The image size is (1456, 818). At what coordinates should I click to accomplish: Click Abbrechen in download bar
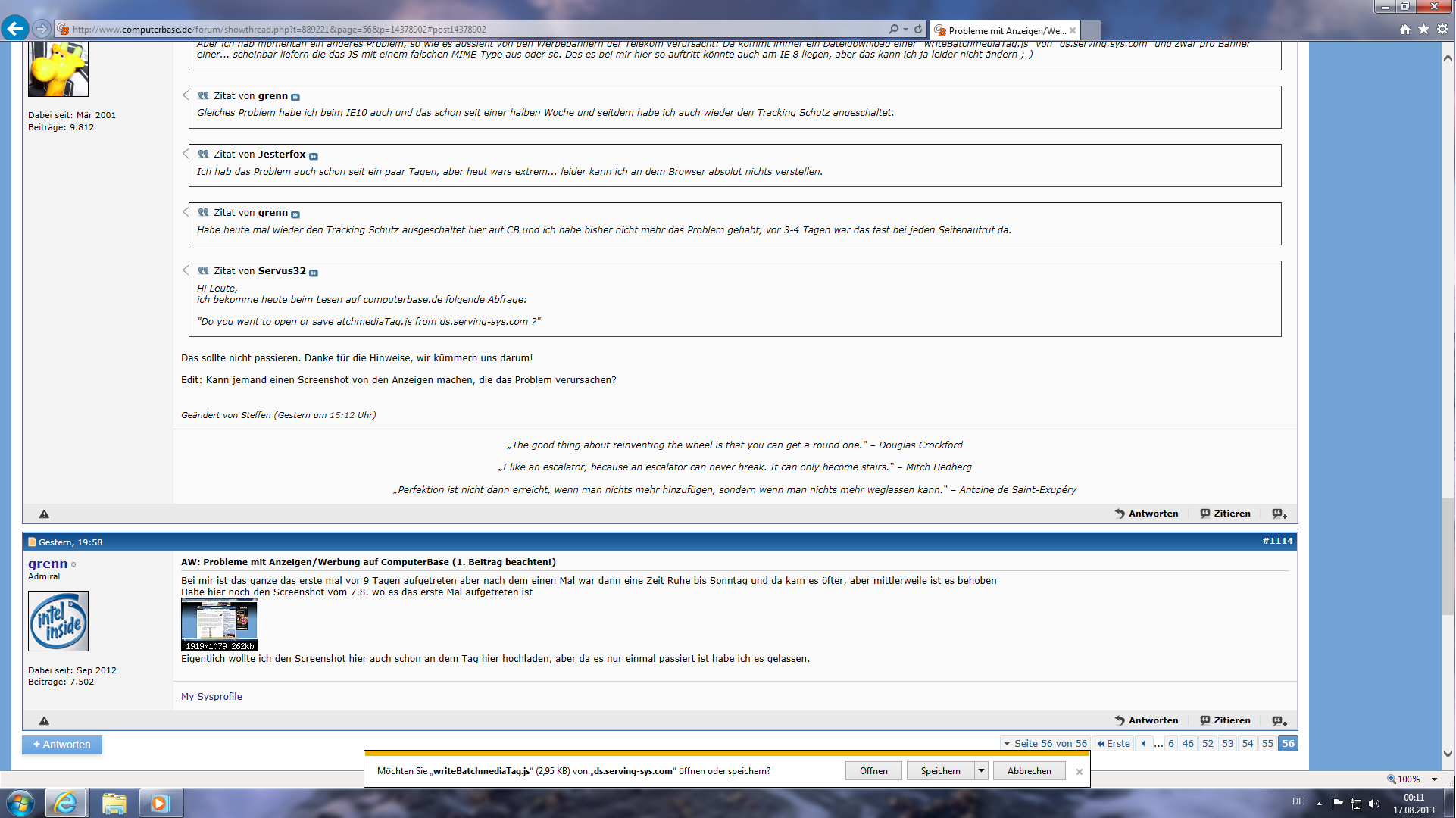[x=1029, y=771]
